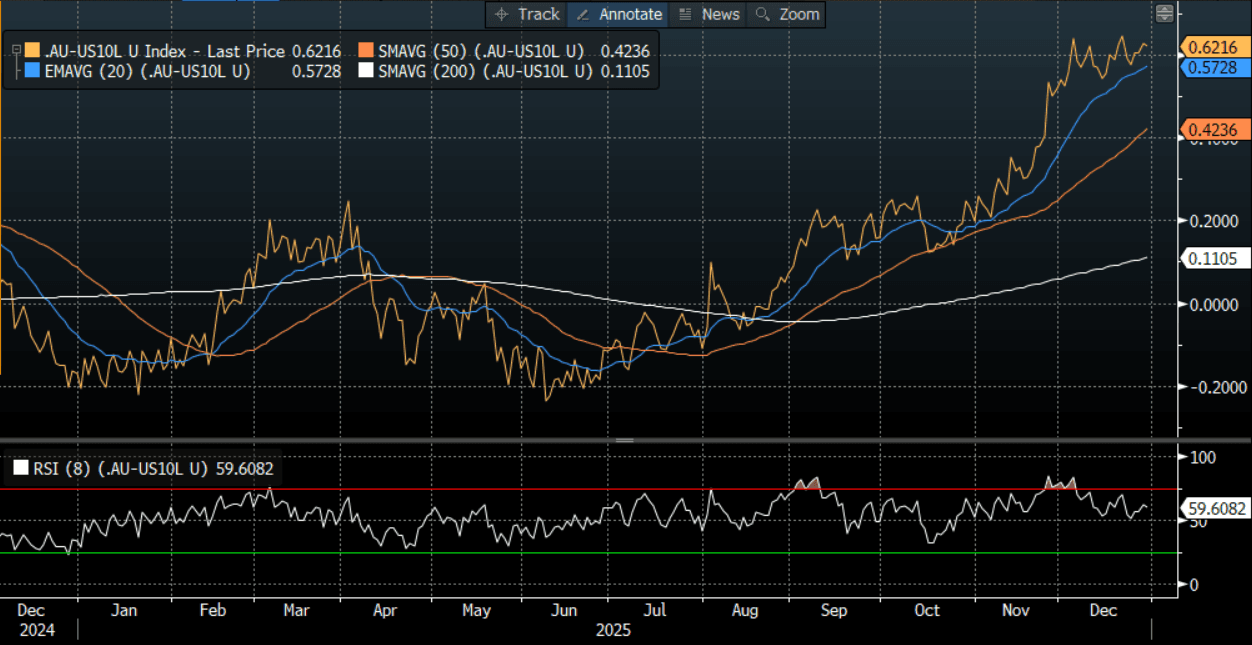Click the News list icon
Screen dimensions: 1252x645
(685, 14)
